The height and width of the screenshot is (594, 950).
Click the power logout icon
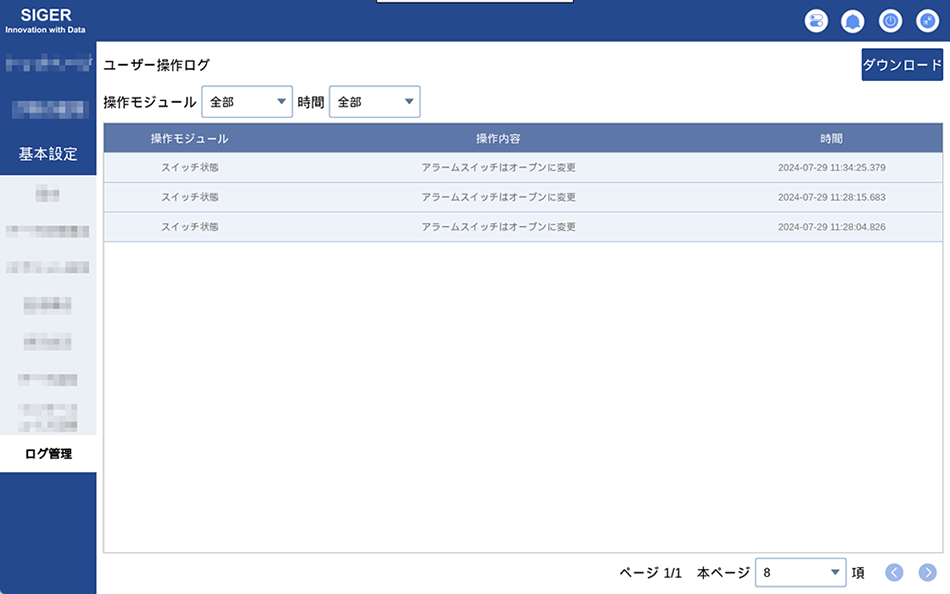(890, 21)
